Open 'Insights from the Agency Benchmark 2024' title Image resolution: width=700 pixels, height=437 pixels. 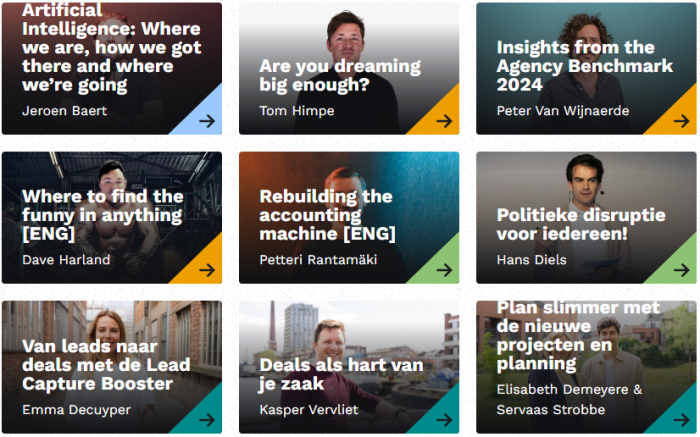[x=584, y=66]
